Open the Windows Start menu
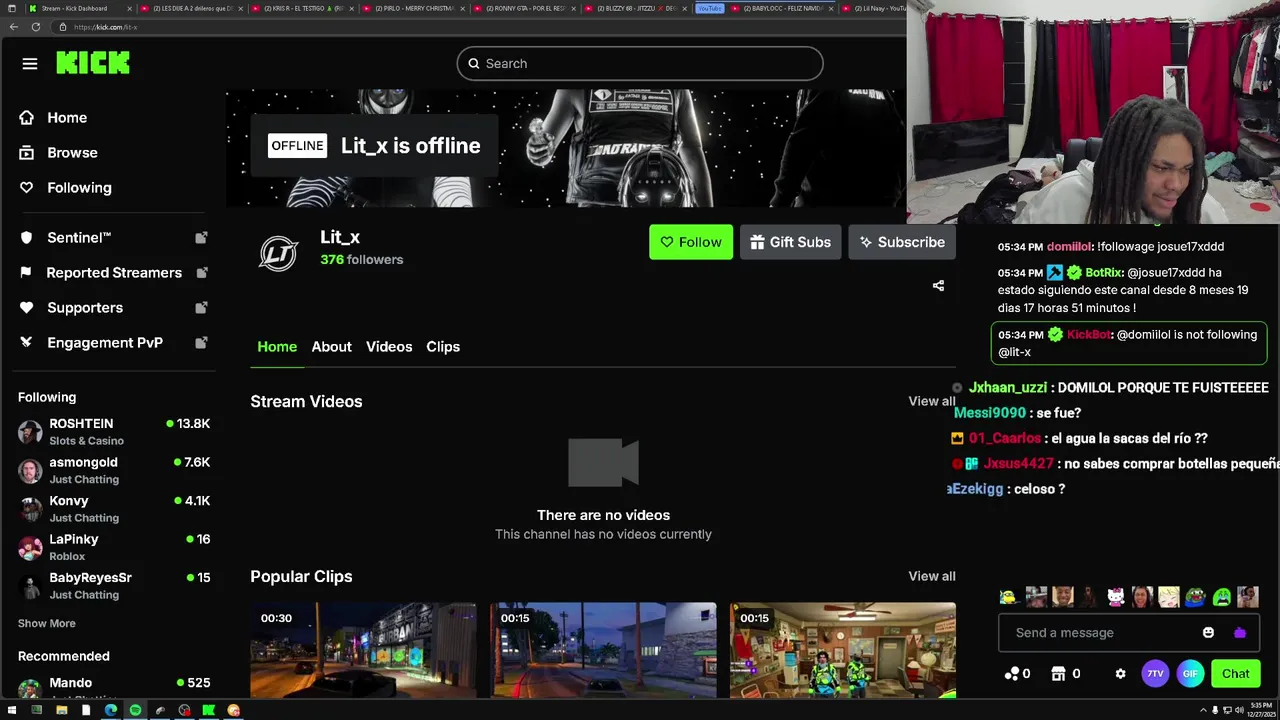This screenshot has height=720, width=1280. pos(10,711)
